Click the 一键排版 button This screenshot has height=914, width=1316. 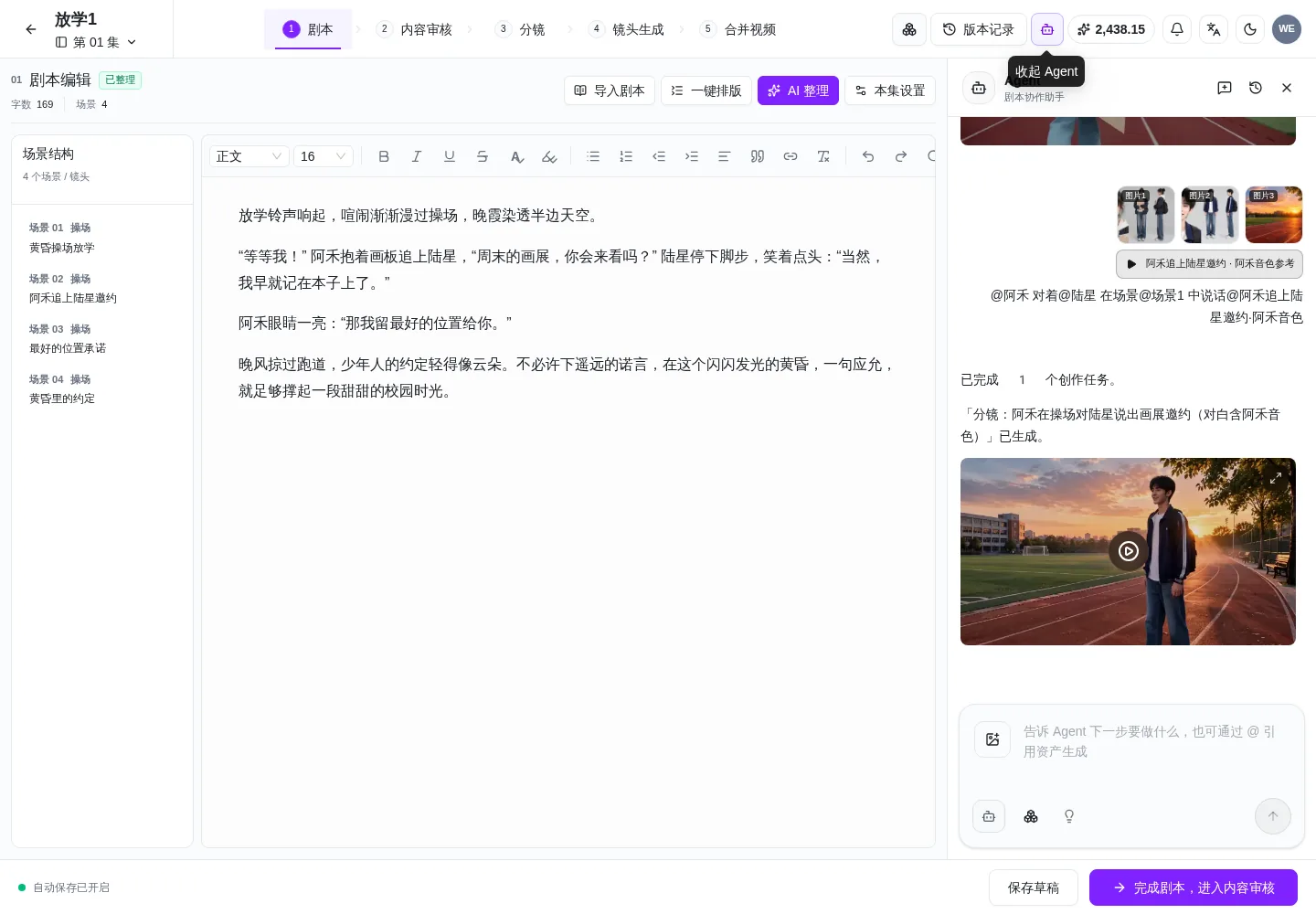point(706,90)
